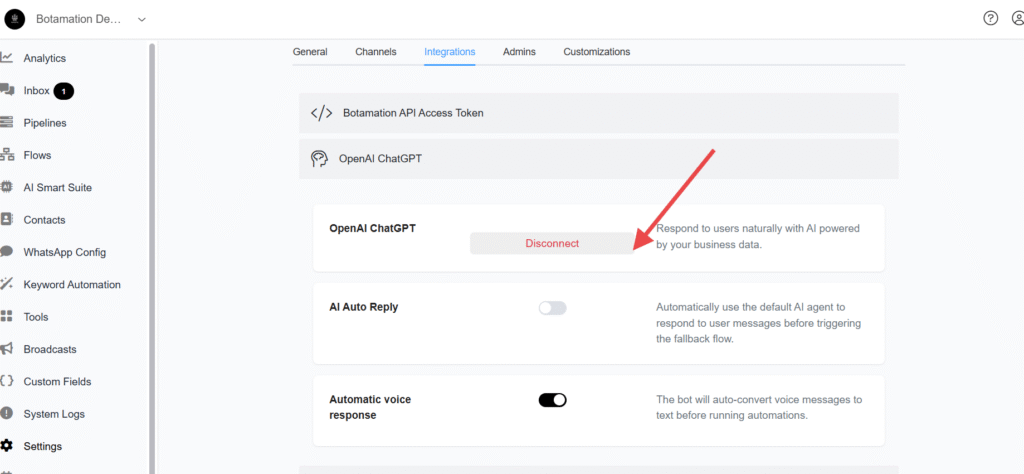Click the bold OpenAI ChatGPT card title

[372, 229]
